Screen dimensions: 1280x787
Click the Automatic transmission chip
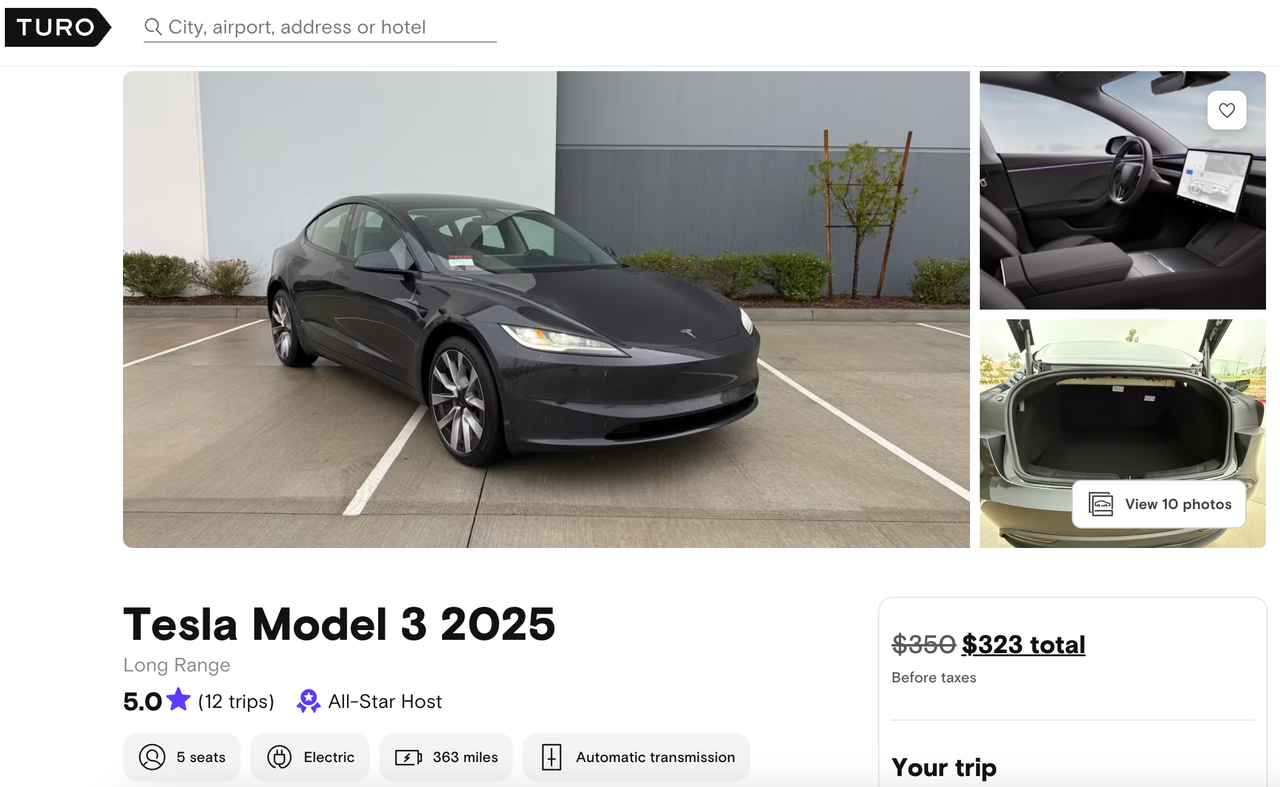pyautogui.click(x=636, y=757)
